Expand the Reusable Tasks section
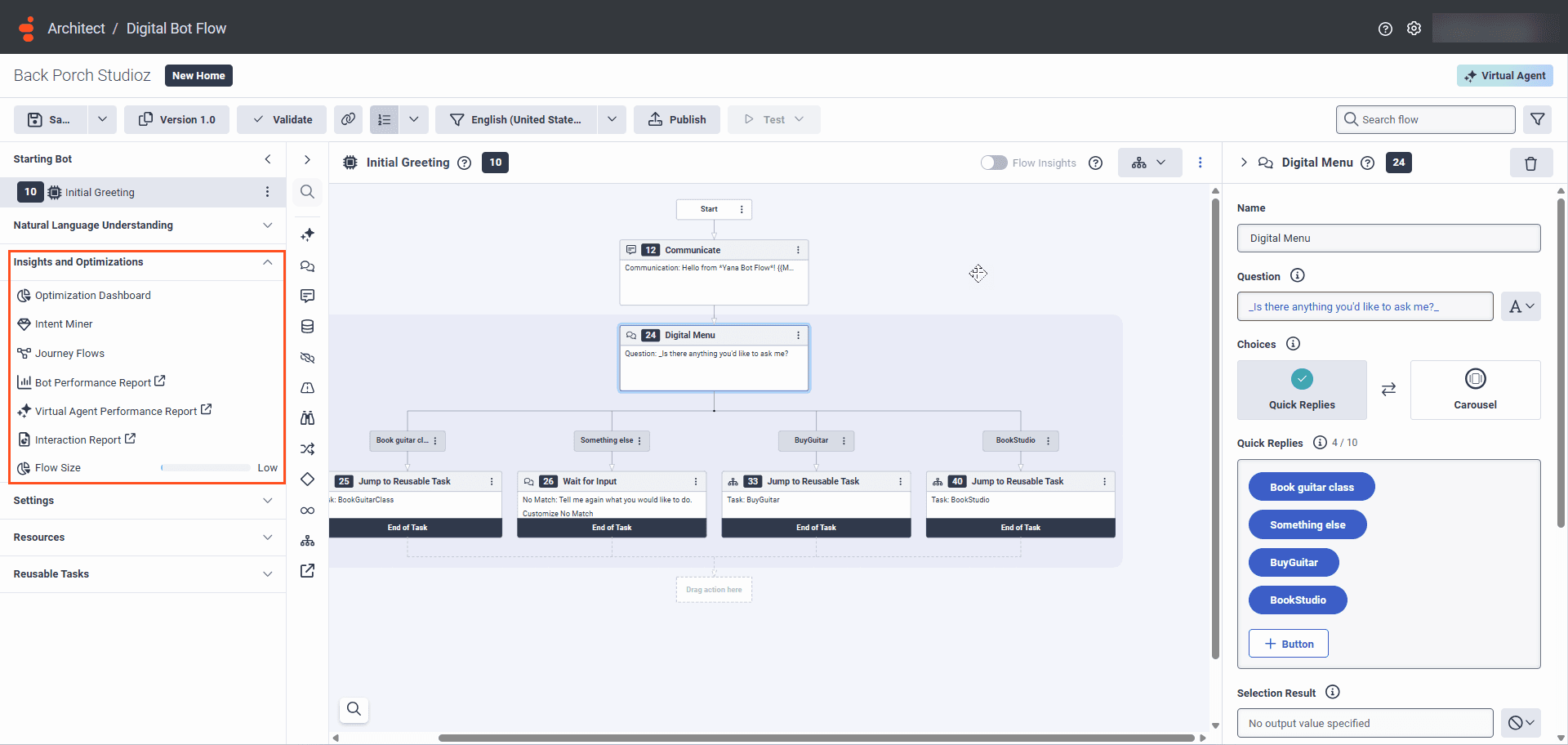1568x745 pixels. pos(268,574)
